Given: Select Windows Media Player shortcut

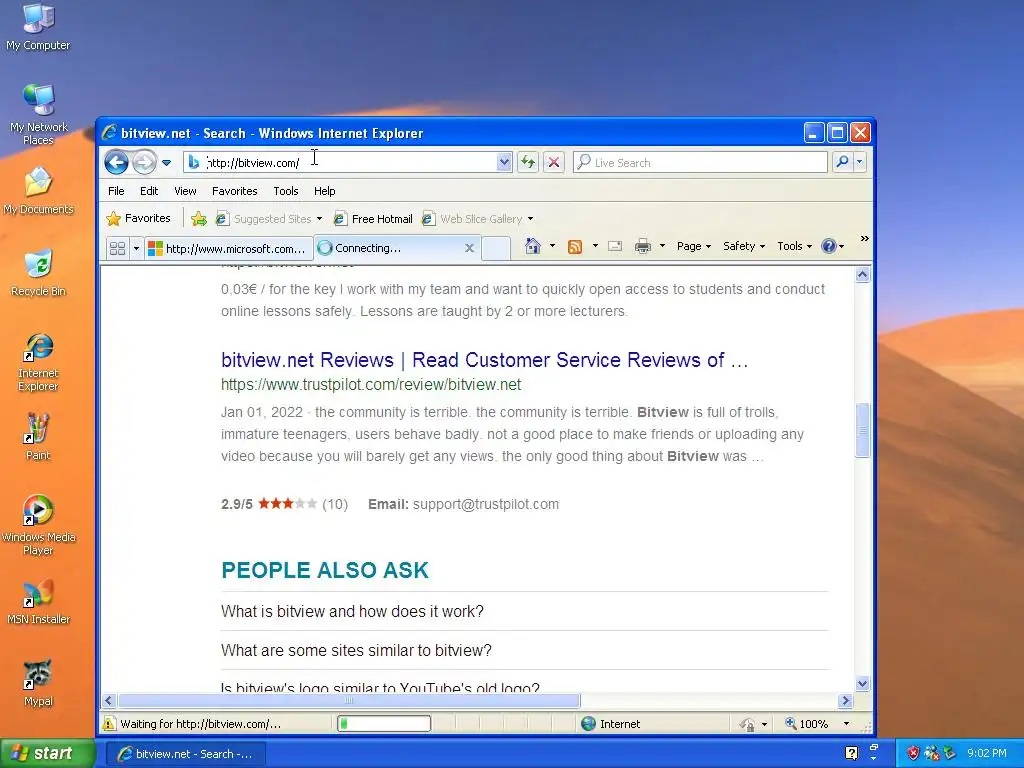Looking at the screenshot, I should tap(38, 525).
